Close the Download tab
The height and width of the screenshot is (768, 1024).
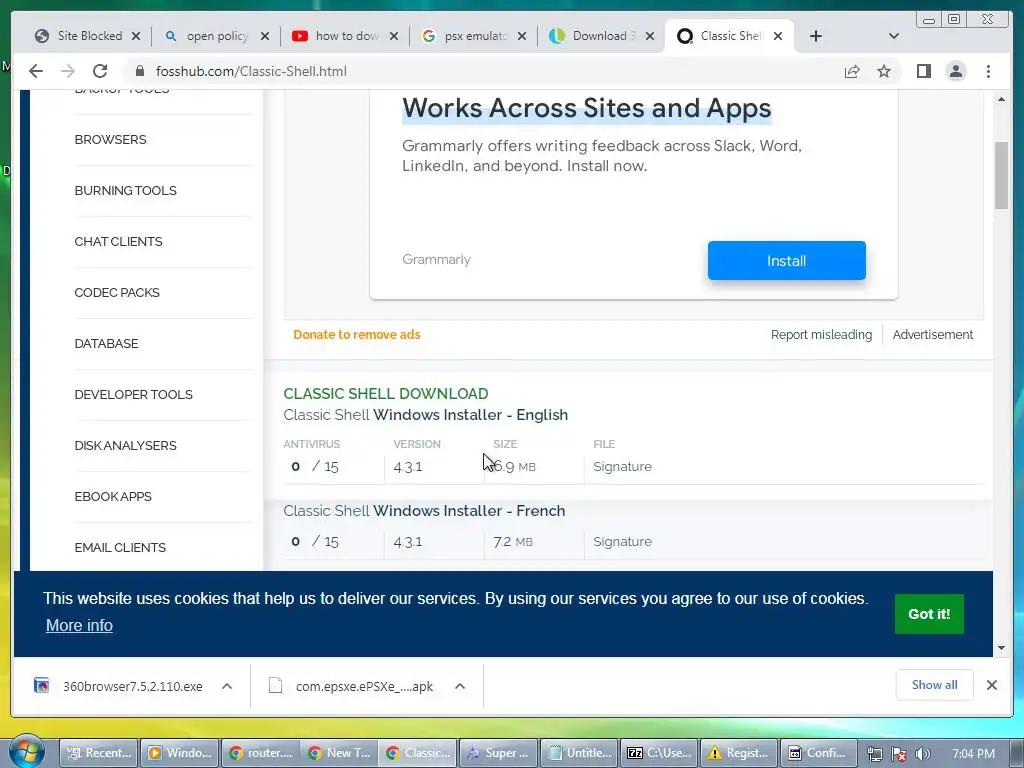pyautogui.click(x=650, y=36)
